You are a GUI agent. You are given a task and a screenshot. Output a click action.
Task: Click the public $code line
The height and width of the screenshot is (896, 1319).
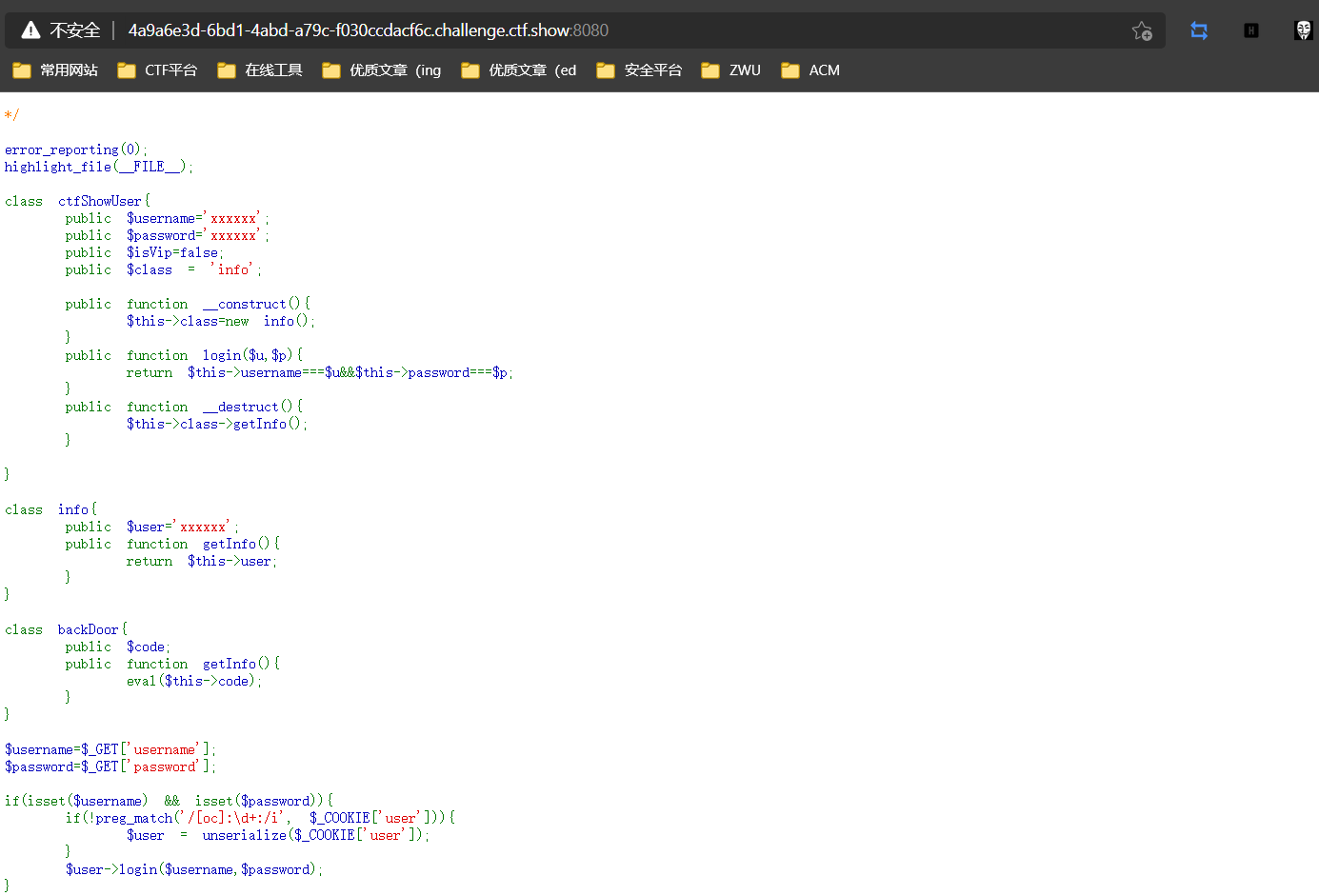coord(118,647)
